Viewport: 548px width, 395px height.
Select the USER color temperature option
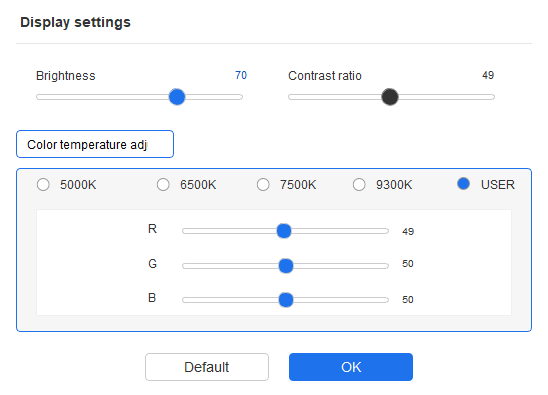[x=463, y=184]
